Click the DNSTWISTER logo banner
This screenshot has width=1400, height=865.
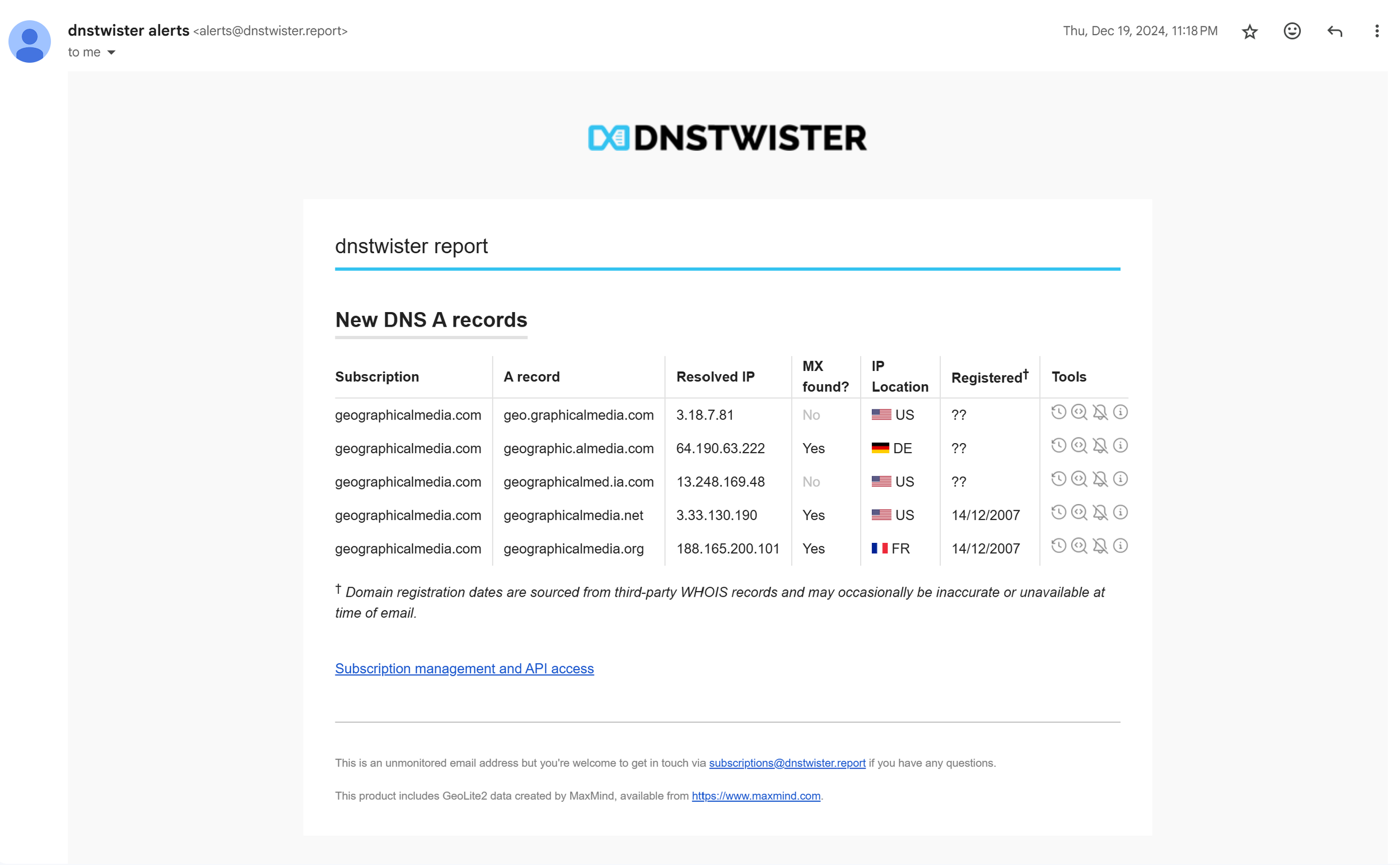727,138
